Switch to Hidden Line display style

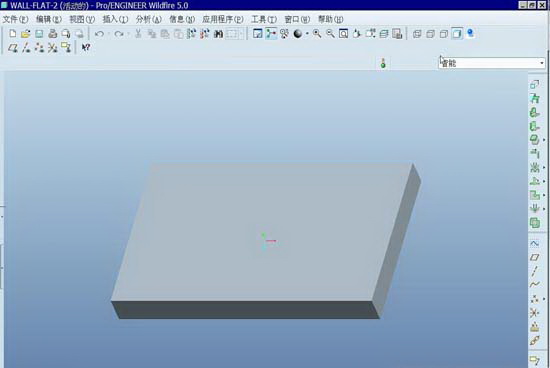[x=430, y=34]
